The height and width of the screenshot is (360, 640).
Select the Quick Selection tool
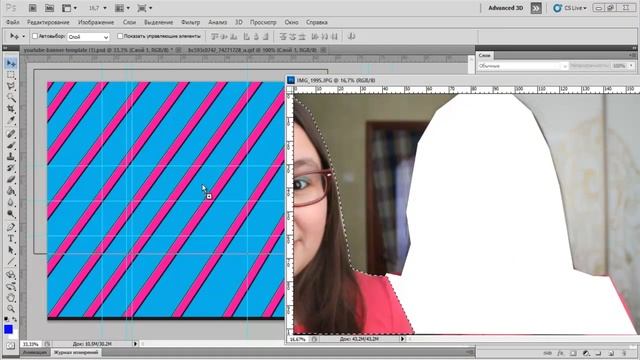click(x=11, y=98)
